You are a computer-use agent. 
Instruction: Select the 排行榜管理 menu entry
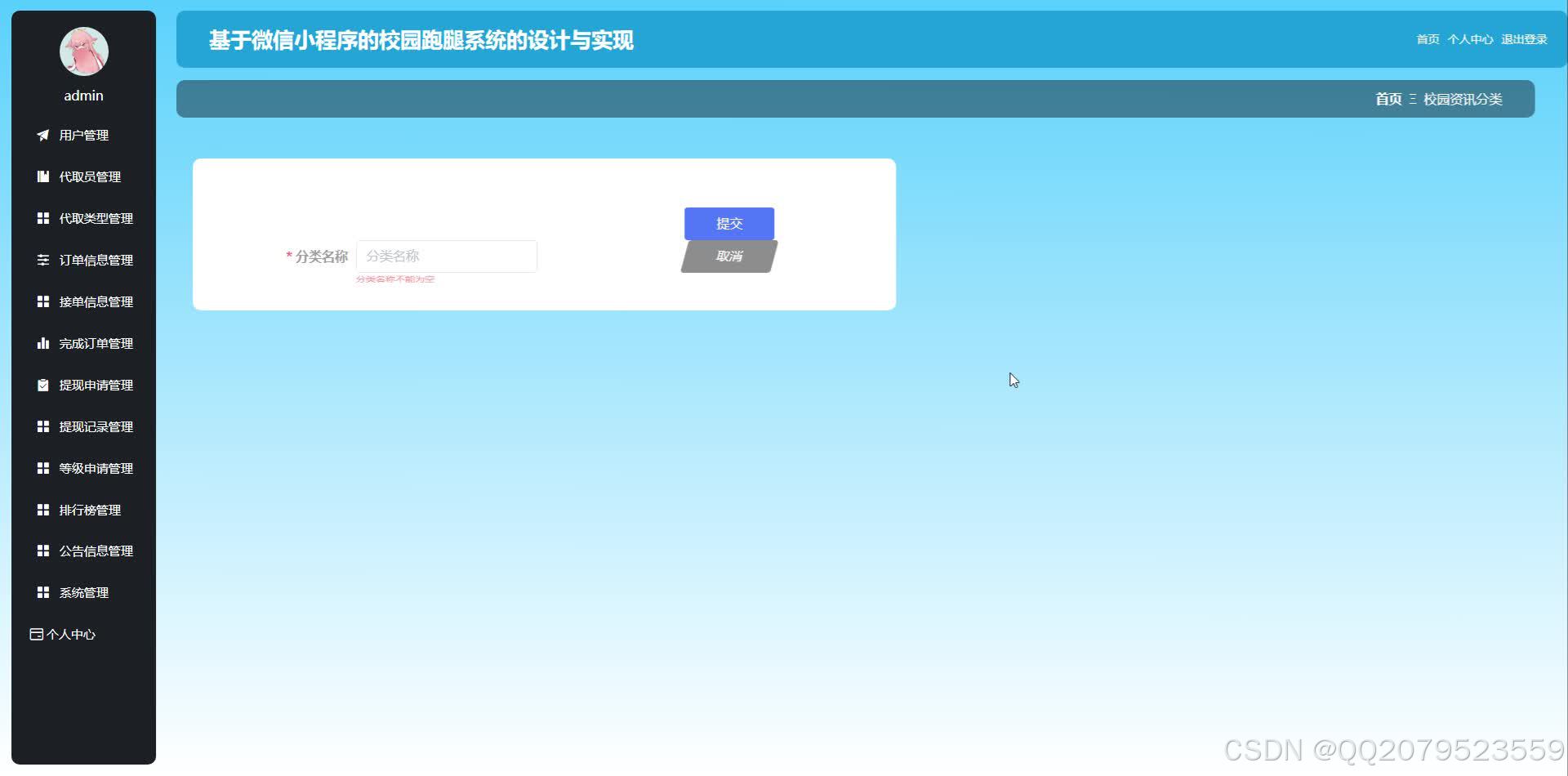tap(89, 510)
